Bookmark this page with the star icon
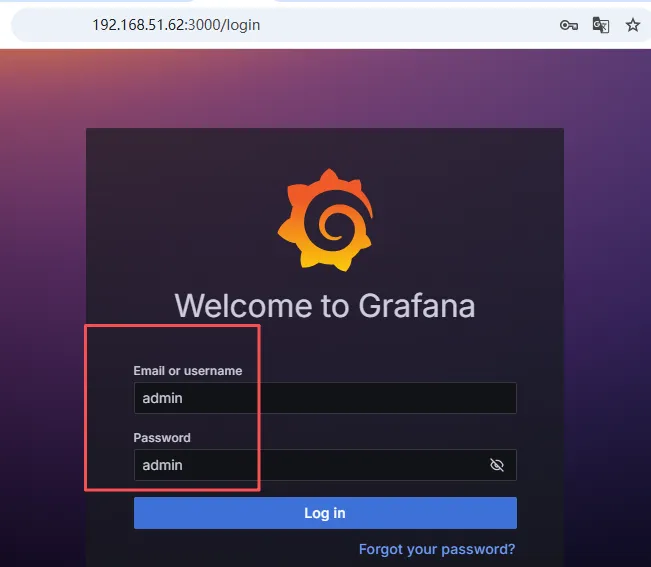Viewport: 651px width, 567px height. click(632, 25)
